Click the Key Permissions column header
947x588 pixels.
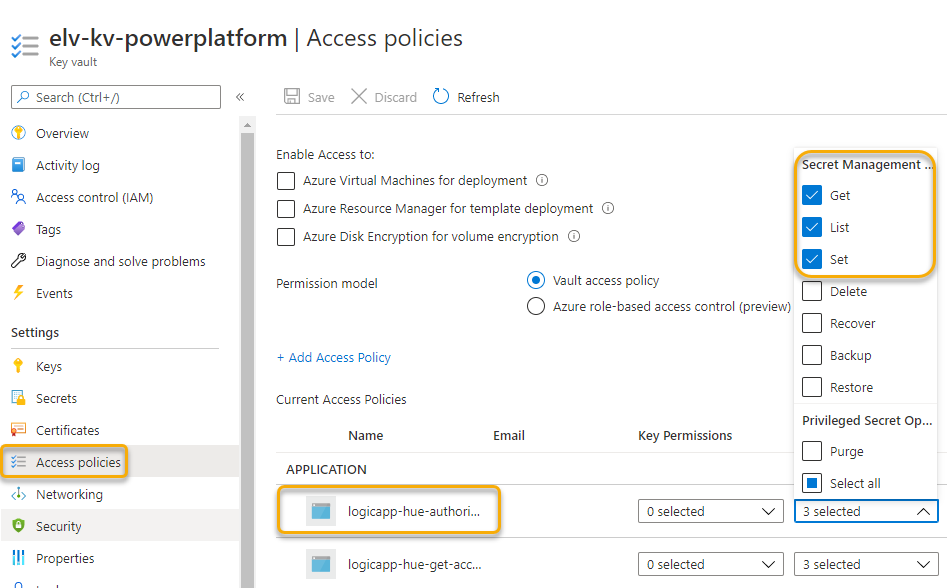point(685,435)
